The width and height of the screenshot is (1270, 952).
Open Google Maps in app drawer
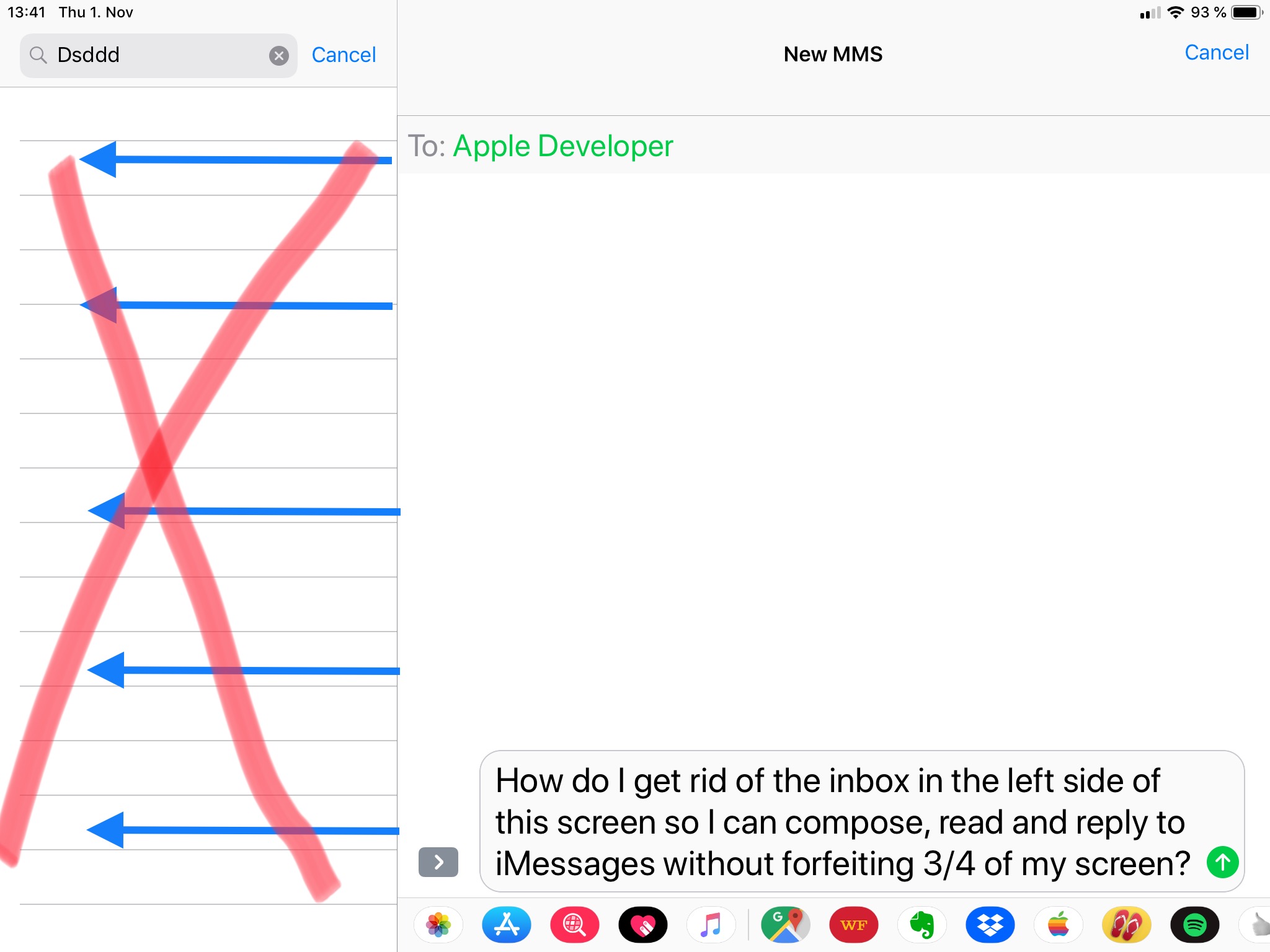pyautogui.click(x=785, y=925)
